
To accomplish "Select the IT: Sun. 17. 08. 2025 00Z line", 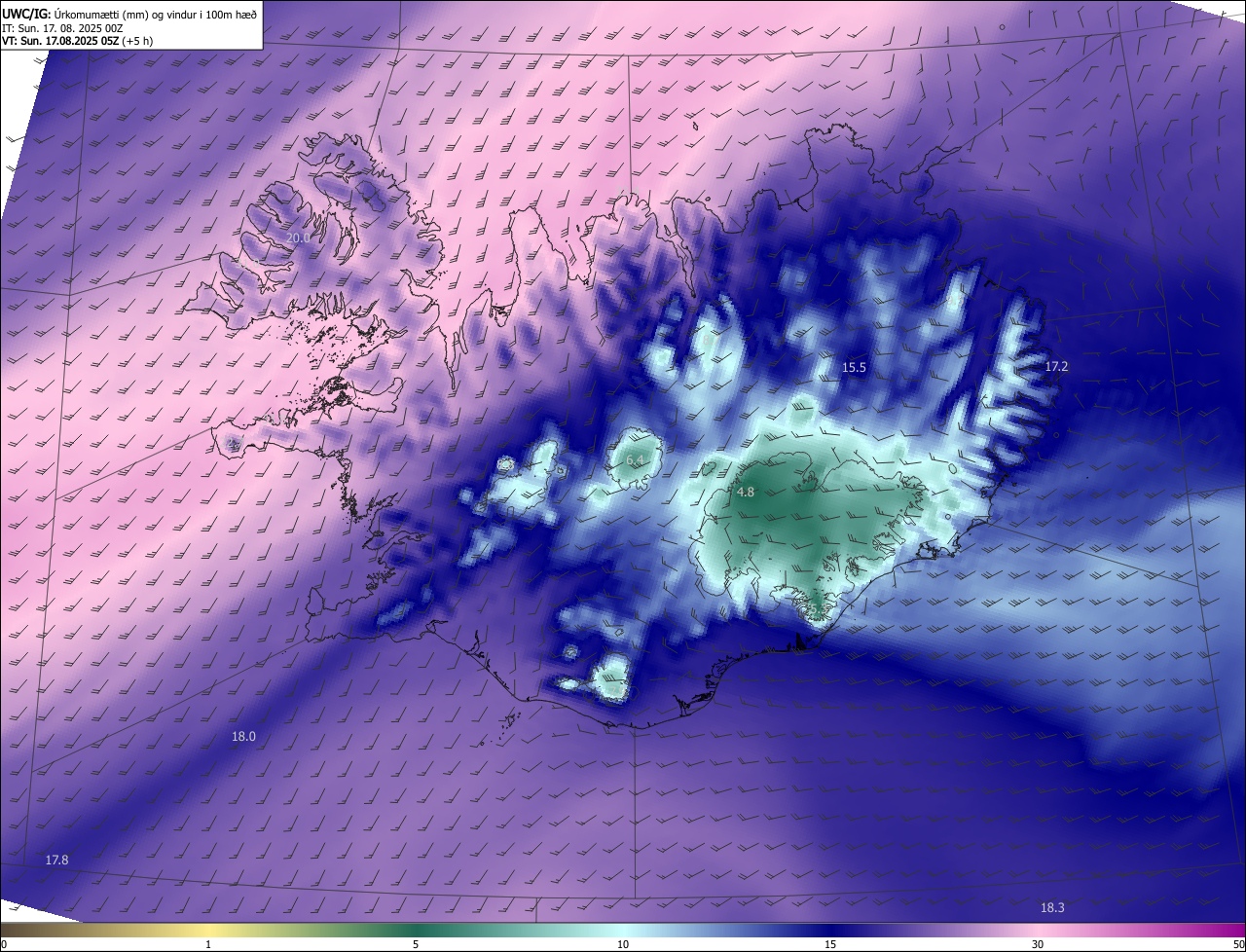I will coord(62,27).
